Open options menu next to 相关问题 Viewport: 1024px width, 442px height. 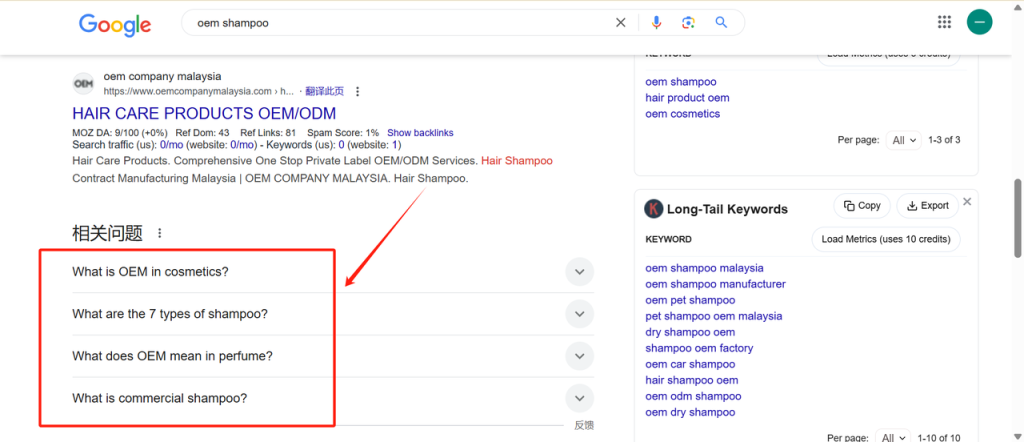[160, 232]
